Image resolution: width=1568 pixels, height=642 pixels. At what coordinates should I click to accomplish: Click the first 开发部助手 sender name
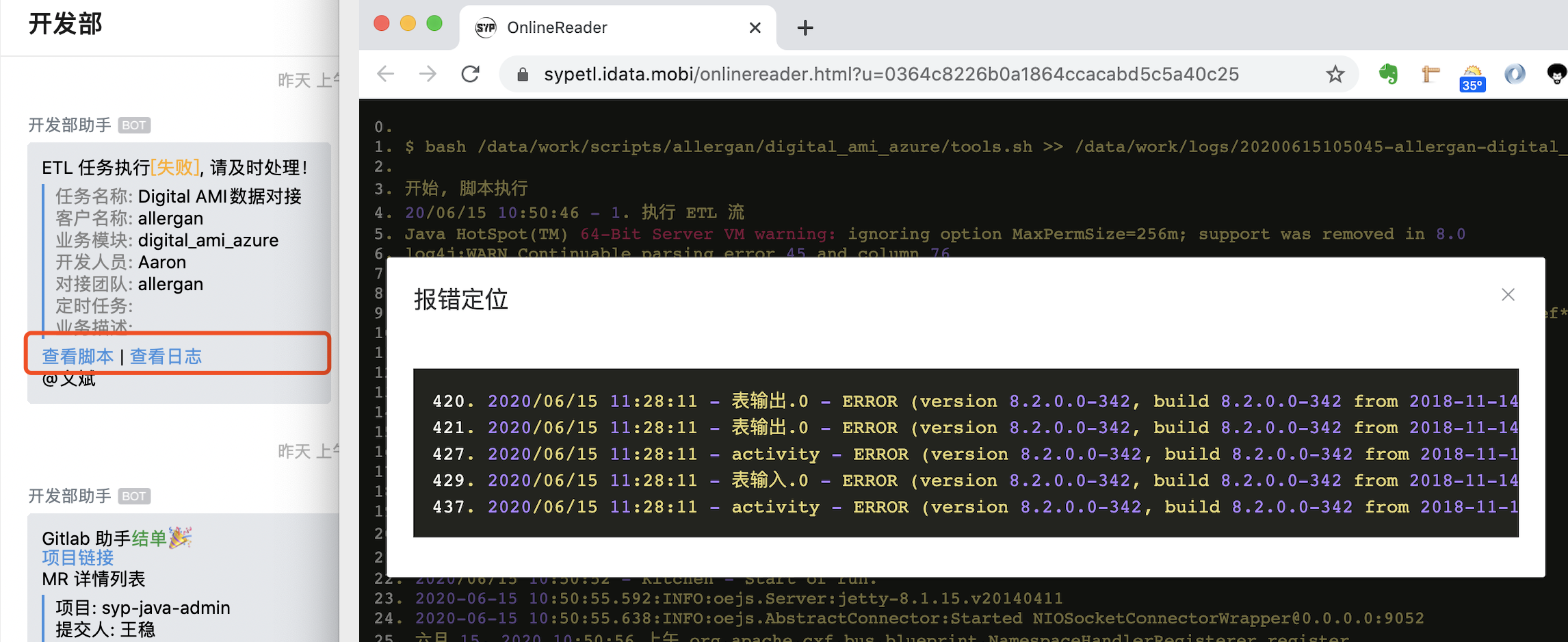(69, 125)
